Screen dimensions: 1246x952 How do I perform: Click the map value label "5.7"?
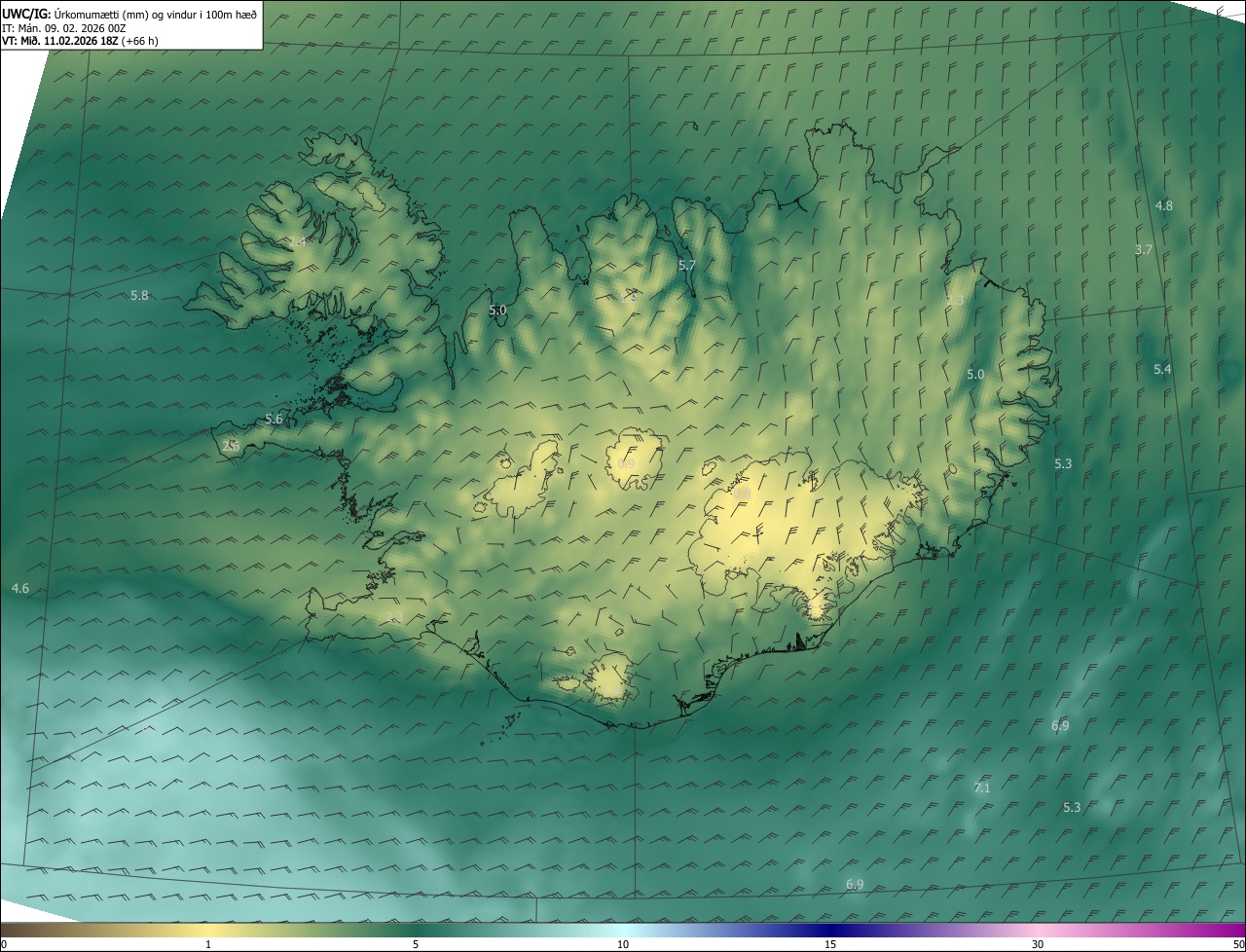click(686, 265)
